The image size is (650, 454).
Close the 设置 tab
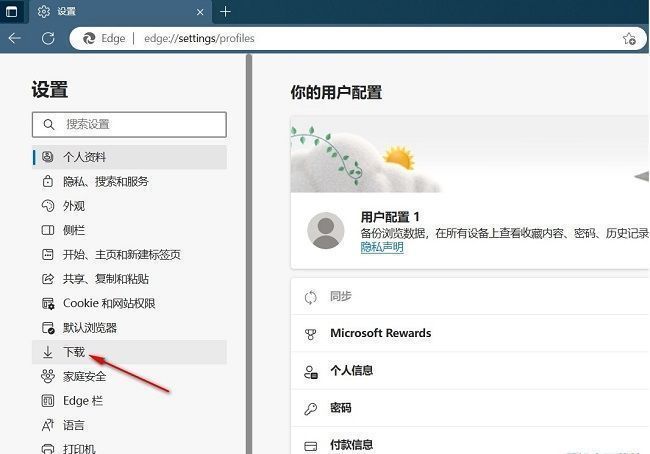click(200, 12)
